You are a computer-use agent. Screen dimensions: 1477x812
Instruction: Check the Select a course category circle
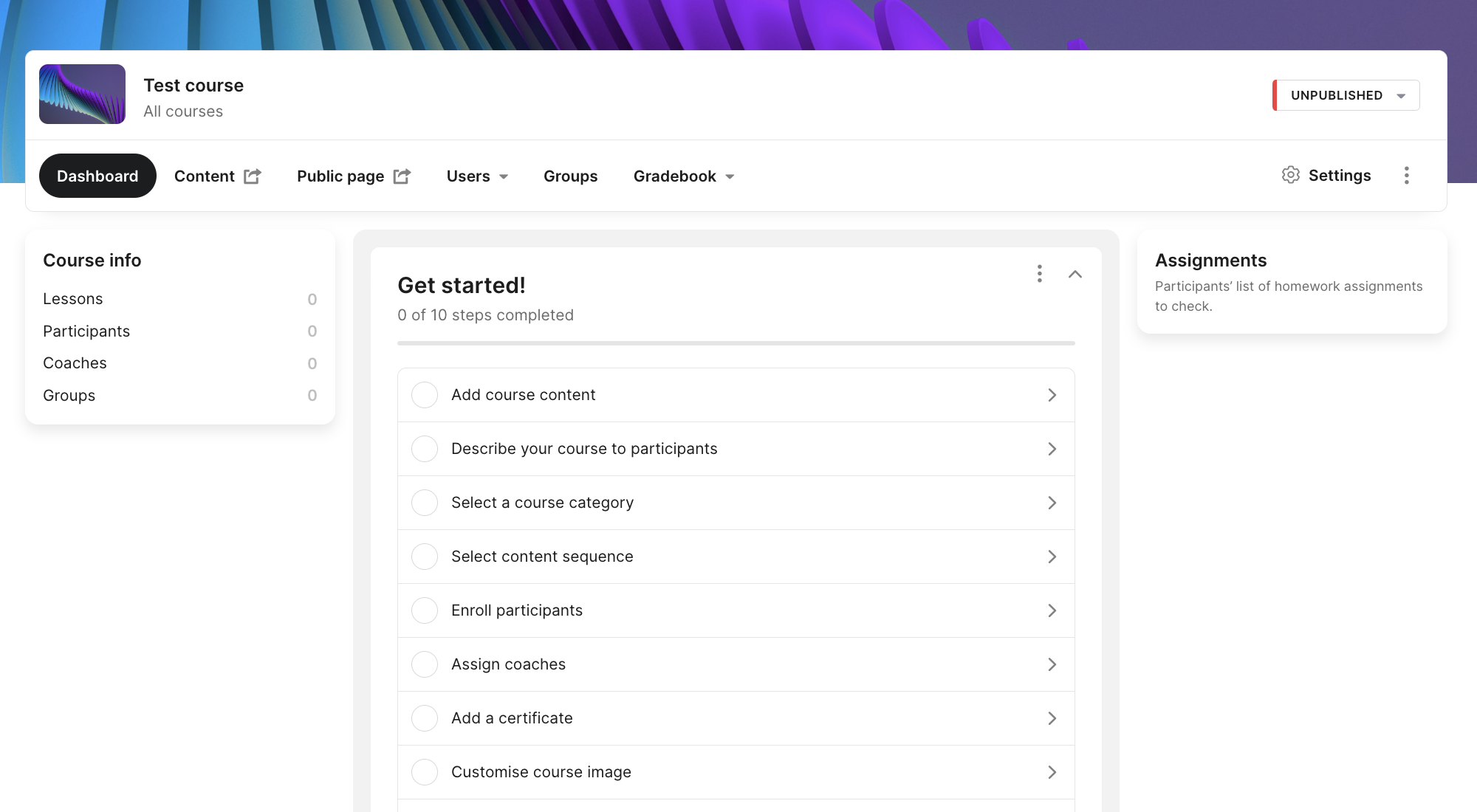[425, 503]
